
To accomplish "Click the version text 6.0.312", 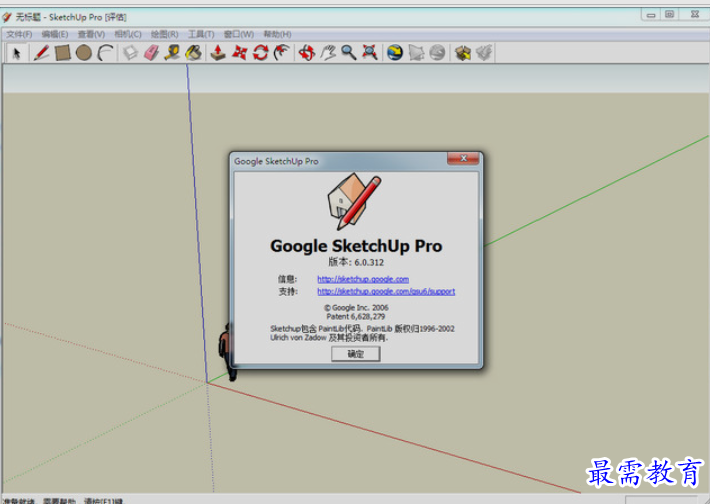I will point(369,262).
